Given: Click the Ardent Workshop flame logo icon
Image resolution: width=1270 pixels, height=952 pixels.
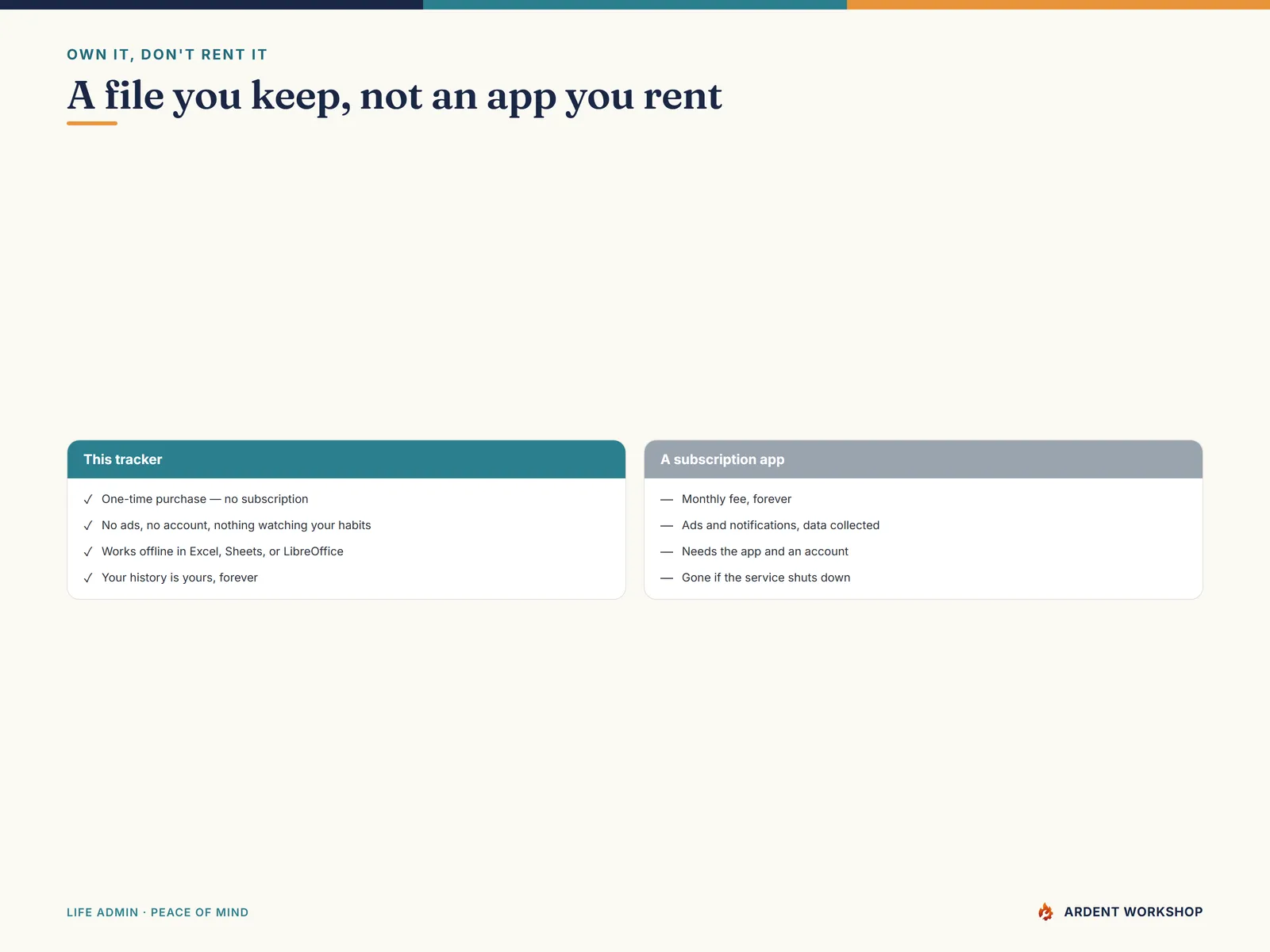Looking at the screenshot, I should (1045, 912).
